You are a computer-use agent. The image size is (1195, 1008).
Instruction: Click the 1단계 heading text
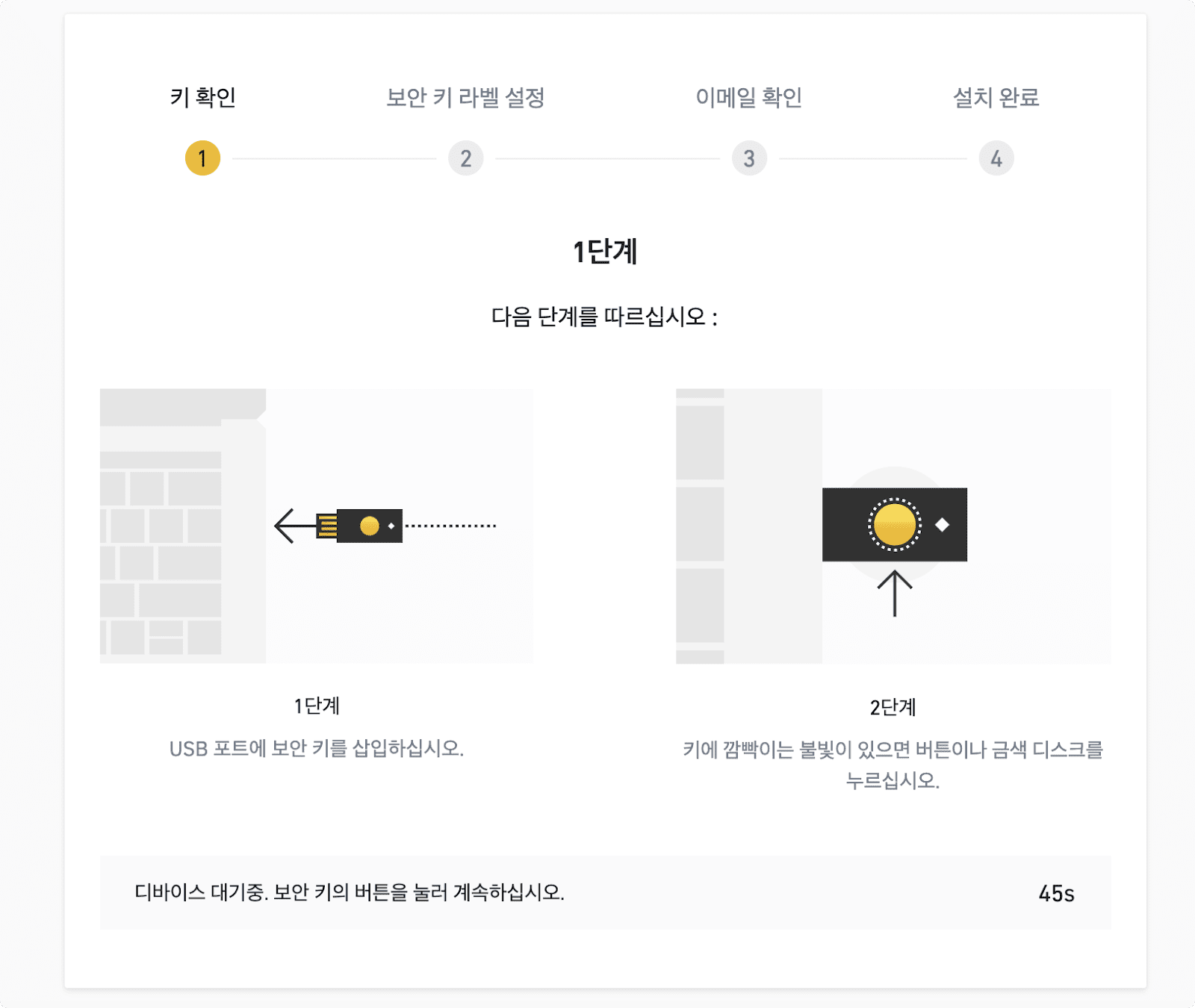(x=605, y=252)
